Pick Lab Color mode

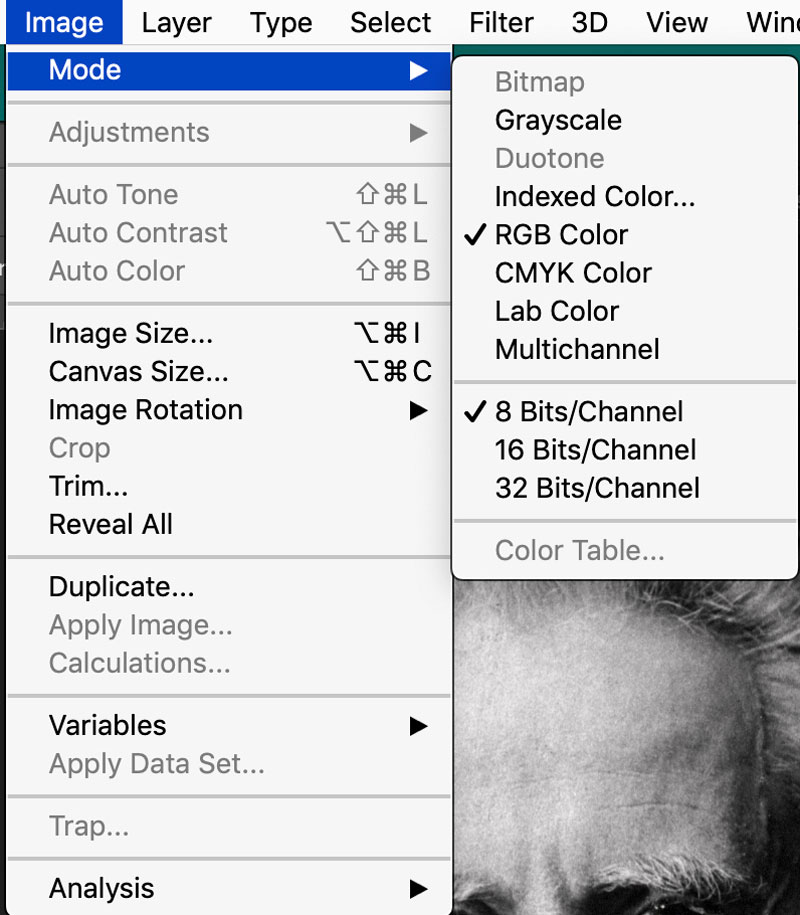coord(557,311)
